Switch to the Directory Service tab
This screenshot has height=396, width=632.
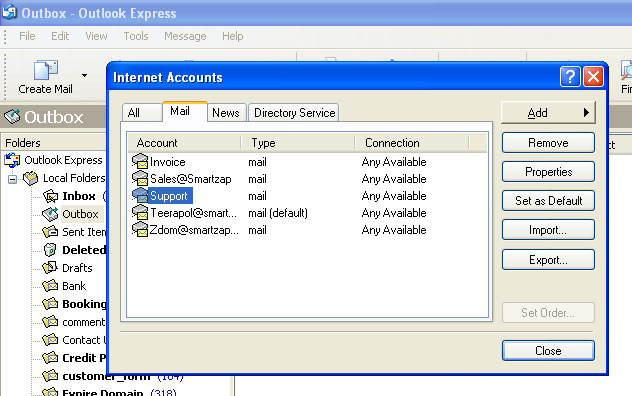point(294,113)
